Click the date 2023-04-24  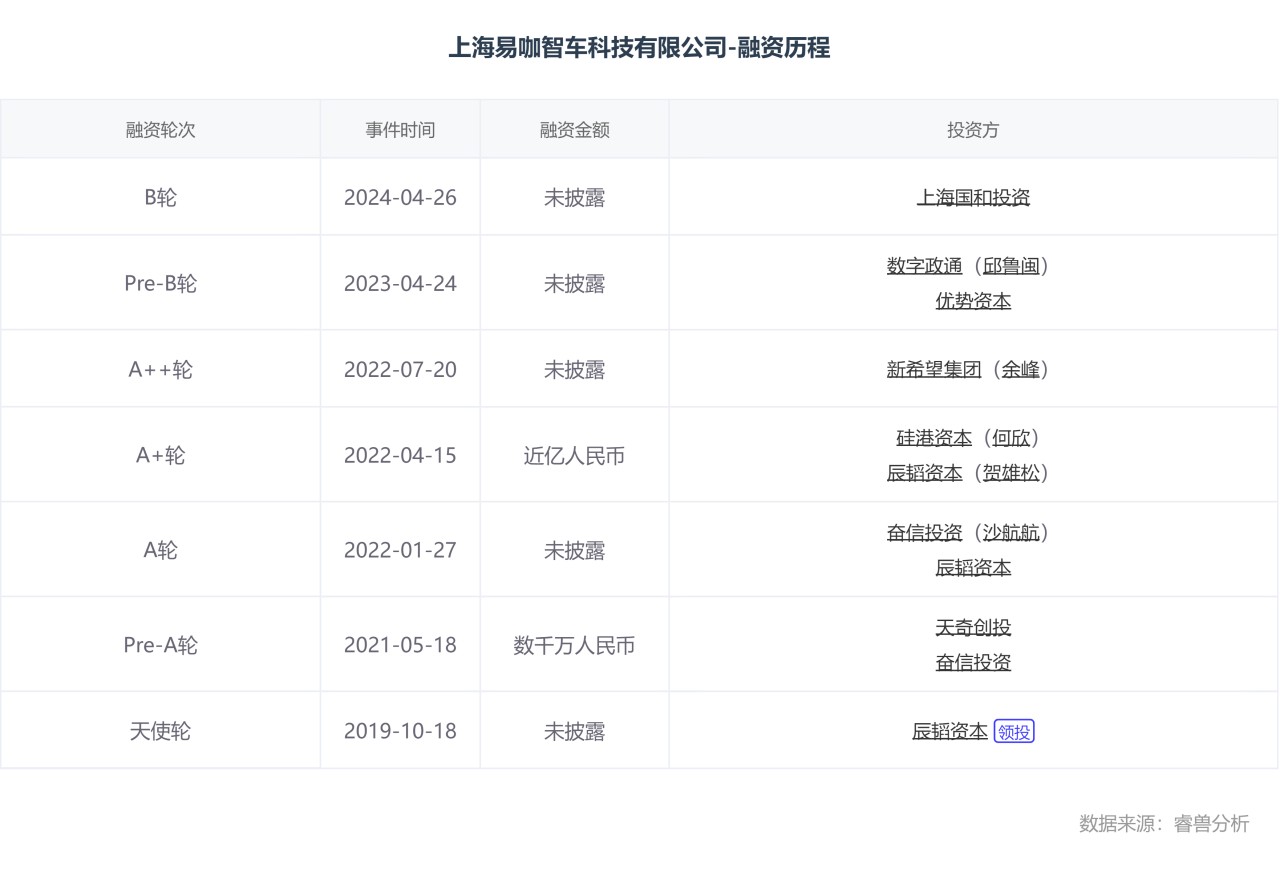[x=400, y=283]
